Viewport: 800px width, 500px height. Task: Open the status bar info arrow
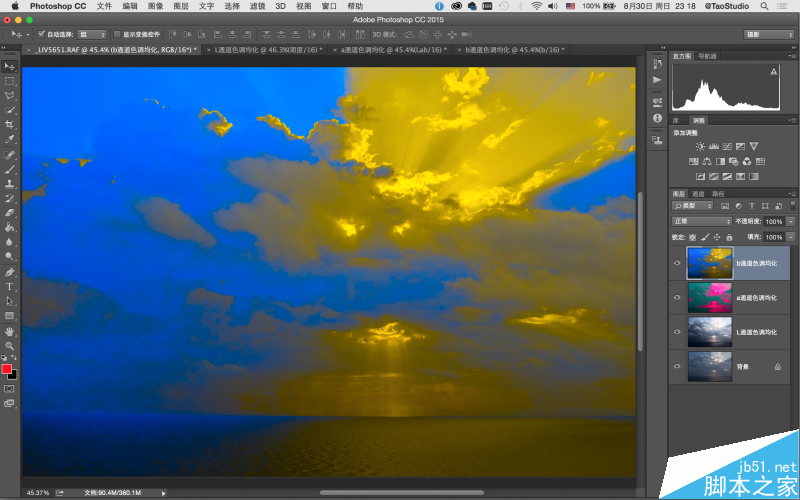point(163,493)
